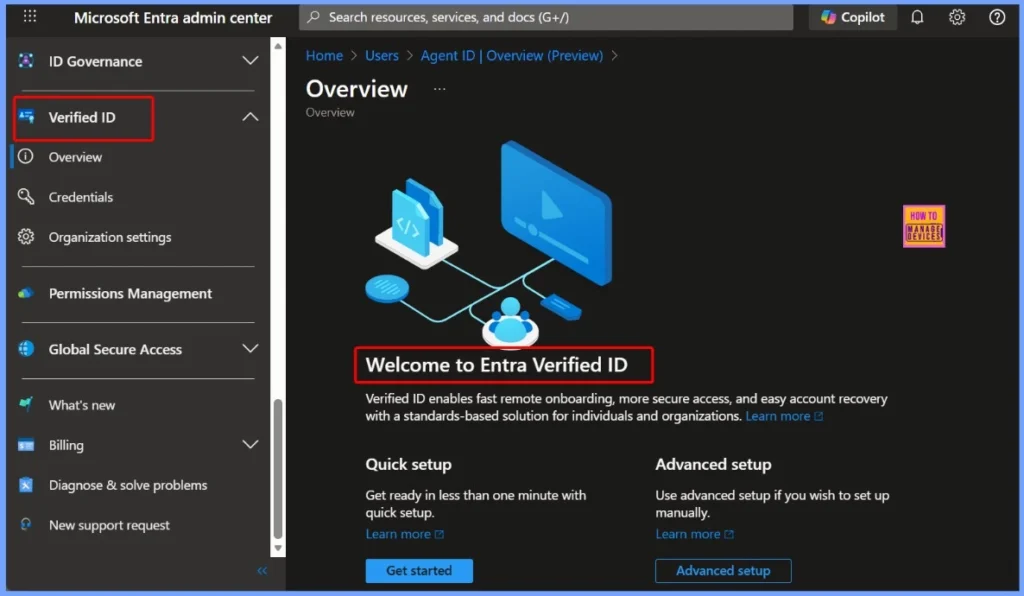
Task: Click the help question mark icon
Action: [997, 16]
